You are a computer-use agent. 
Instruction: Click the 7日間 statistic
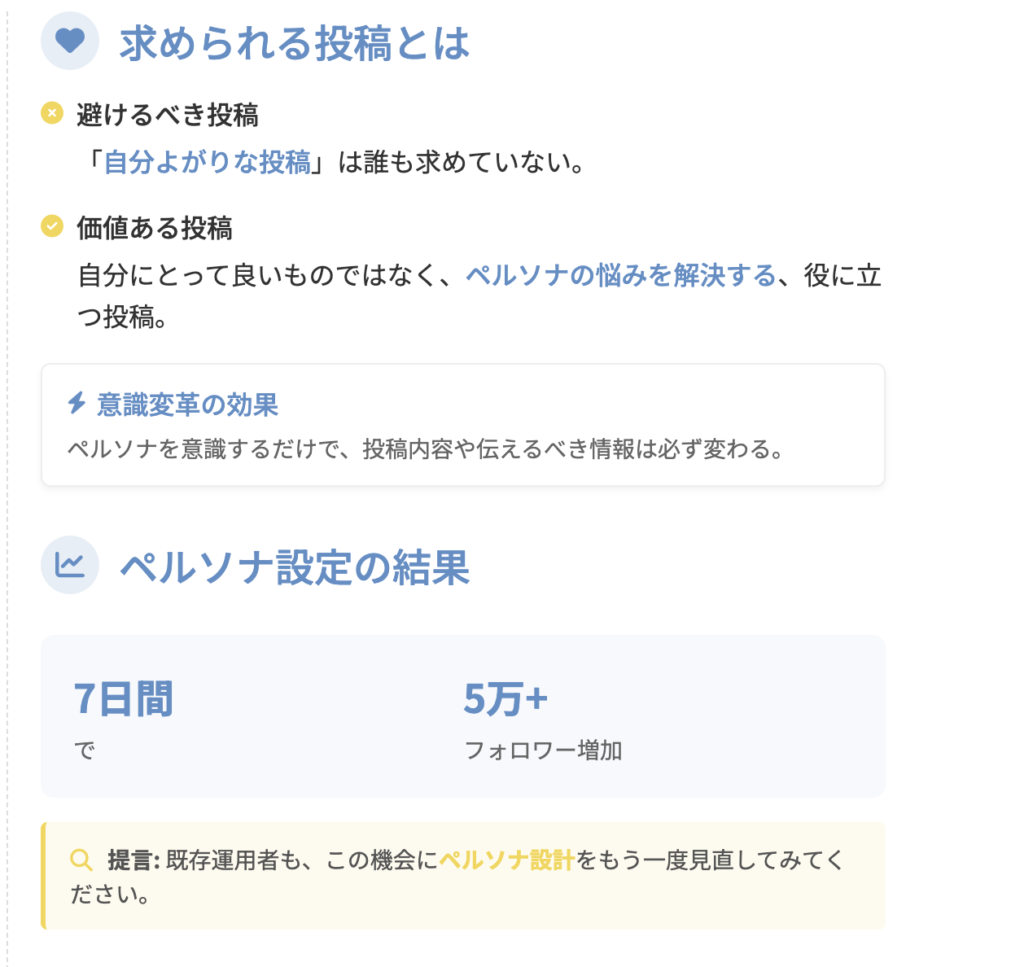(123, 698)
